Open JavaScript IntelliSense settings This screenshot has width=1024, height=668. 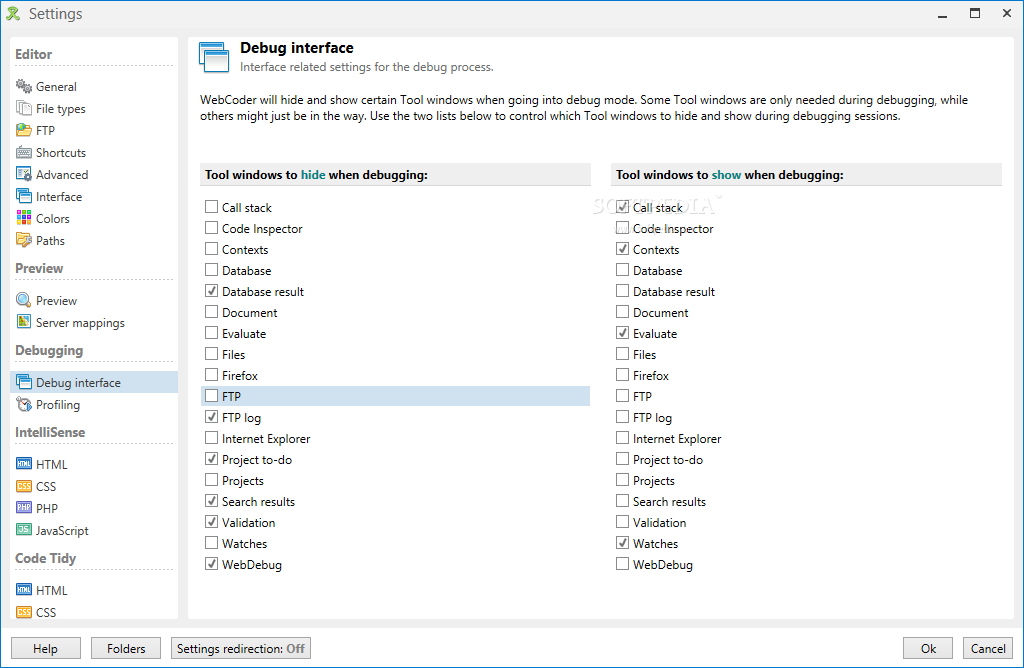coord(62,531)
